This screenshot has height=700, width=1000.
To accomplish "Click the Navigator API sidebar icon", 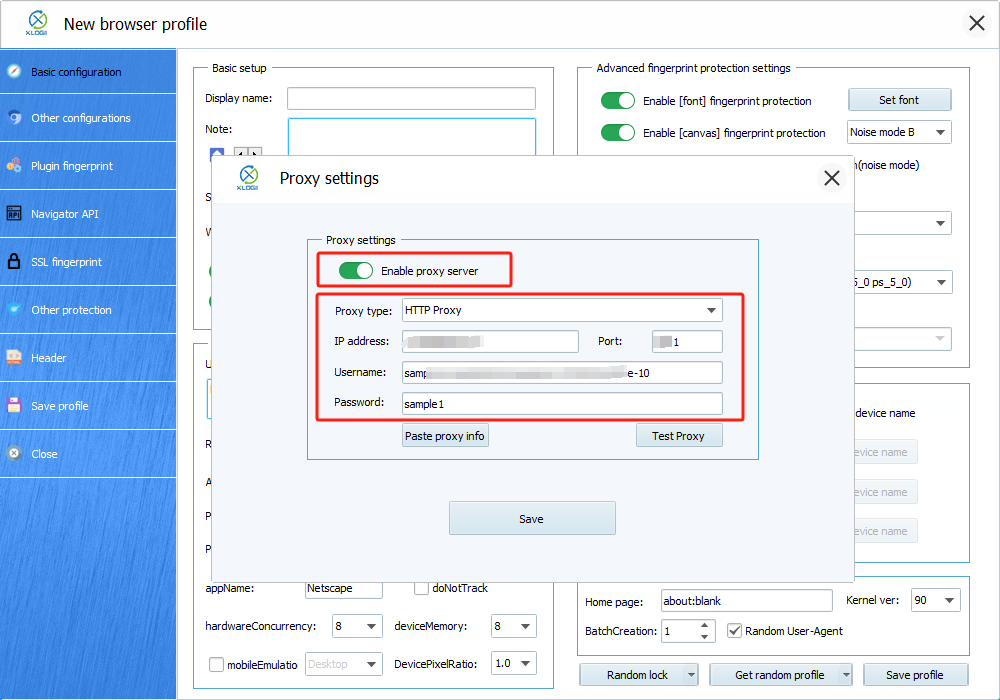I will 14,214.
